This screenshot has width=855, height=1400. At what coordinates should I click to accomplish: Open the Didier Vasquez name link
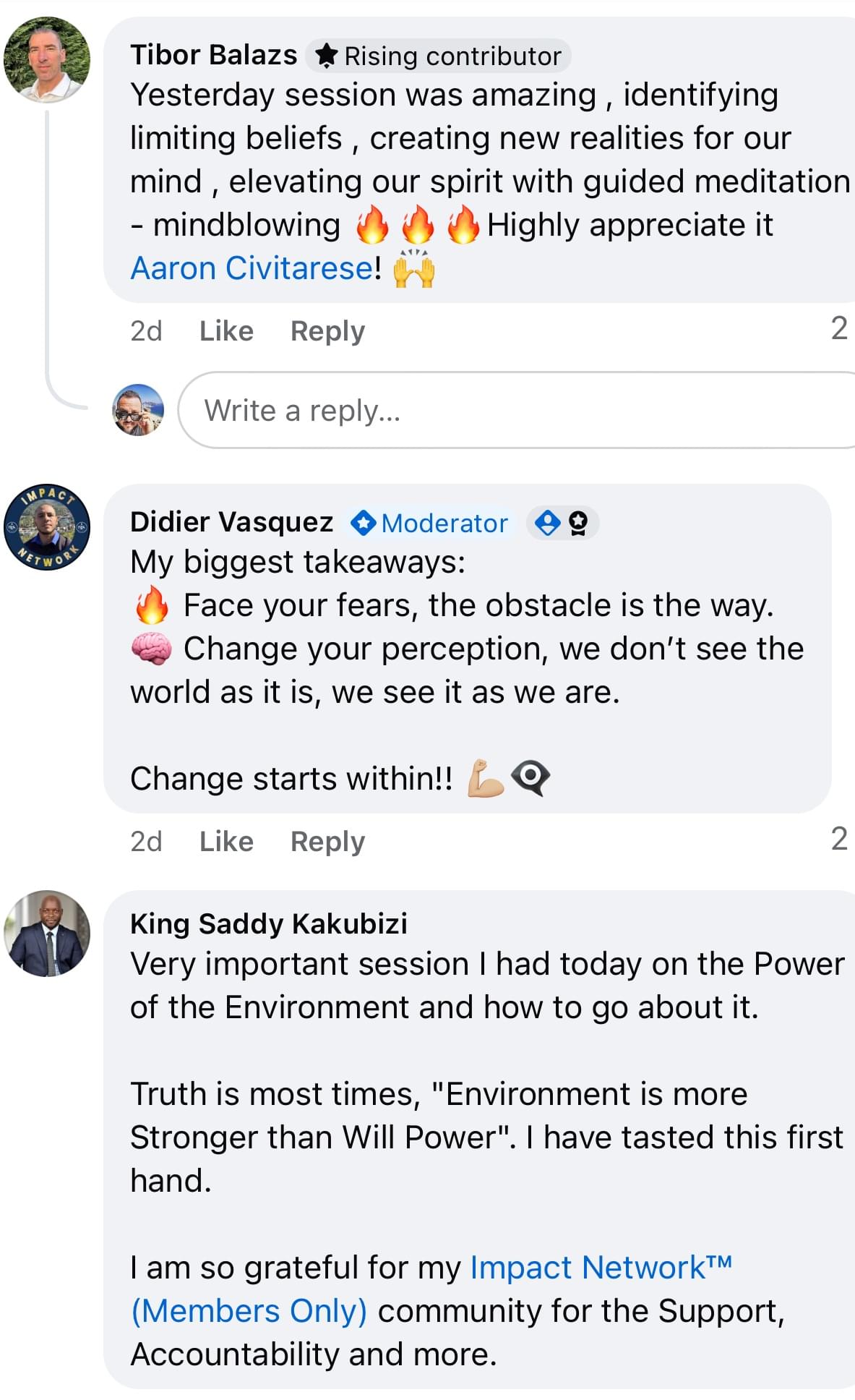tap(231, 522)
